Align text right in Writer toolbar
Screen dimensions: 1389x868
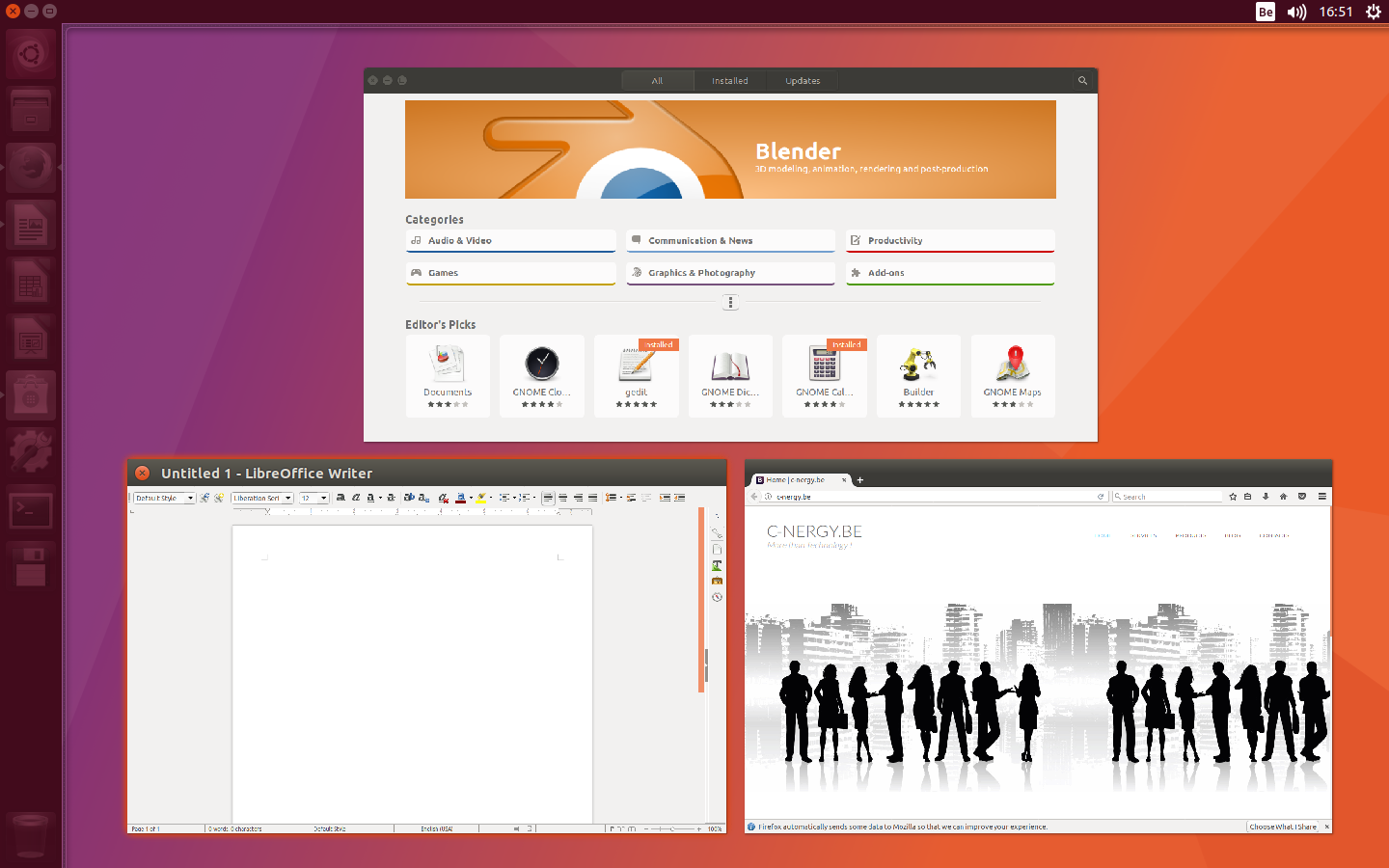pos(578,498)
